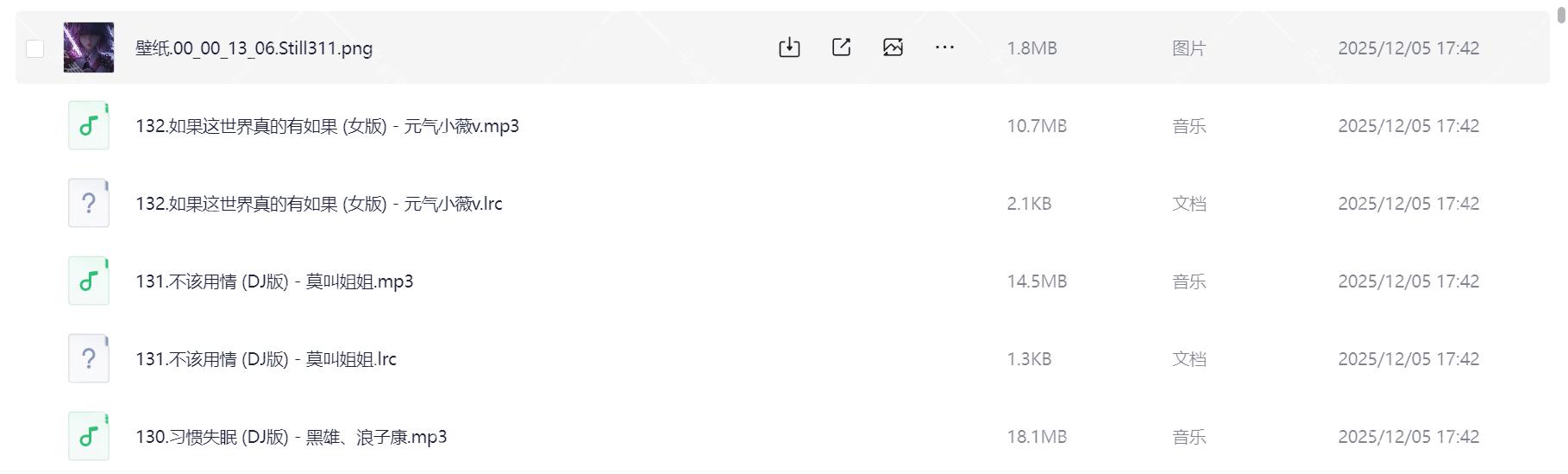
Task: Open the three-dot more options menu
Action: [944, 47]
